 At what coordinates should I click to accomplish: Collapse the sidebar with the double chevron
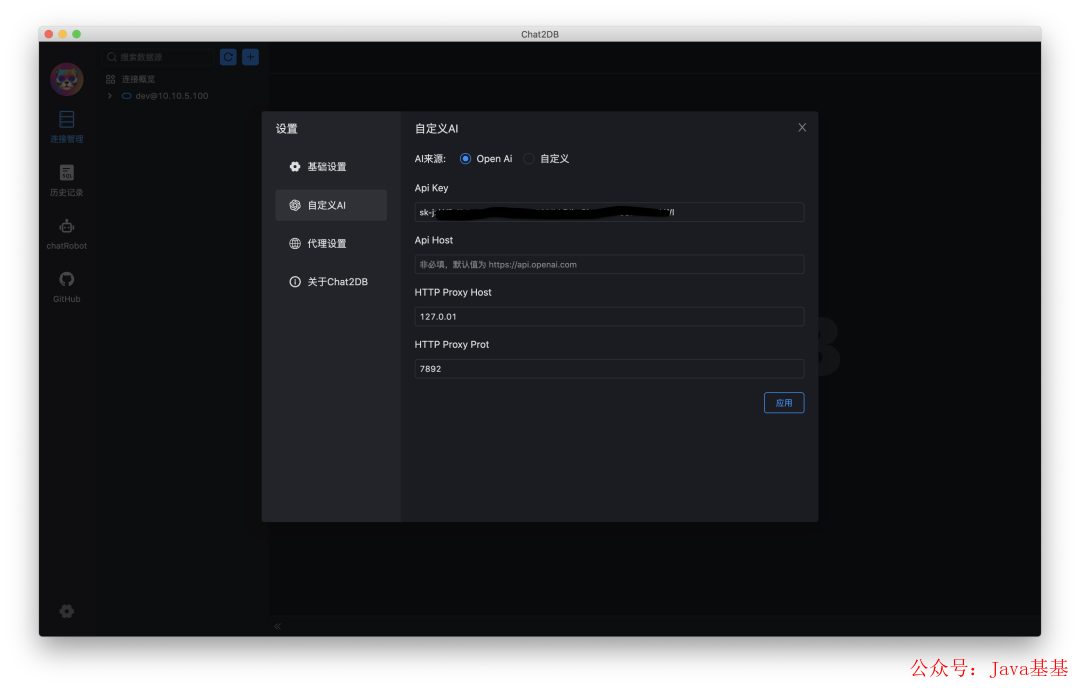point(278,626)
